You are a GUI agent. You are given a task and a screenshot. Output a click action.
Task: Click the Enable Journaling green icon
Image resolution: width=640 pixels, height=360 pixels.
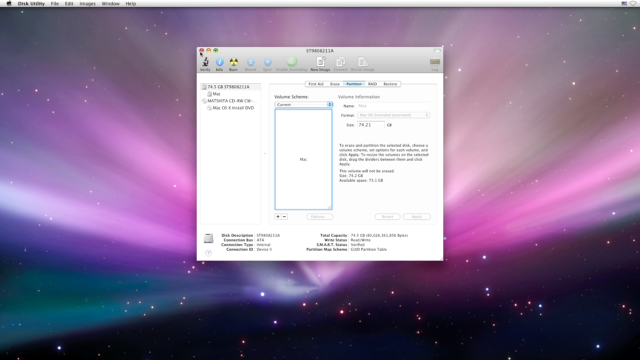(291, 62)
